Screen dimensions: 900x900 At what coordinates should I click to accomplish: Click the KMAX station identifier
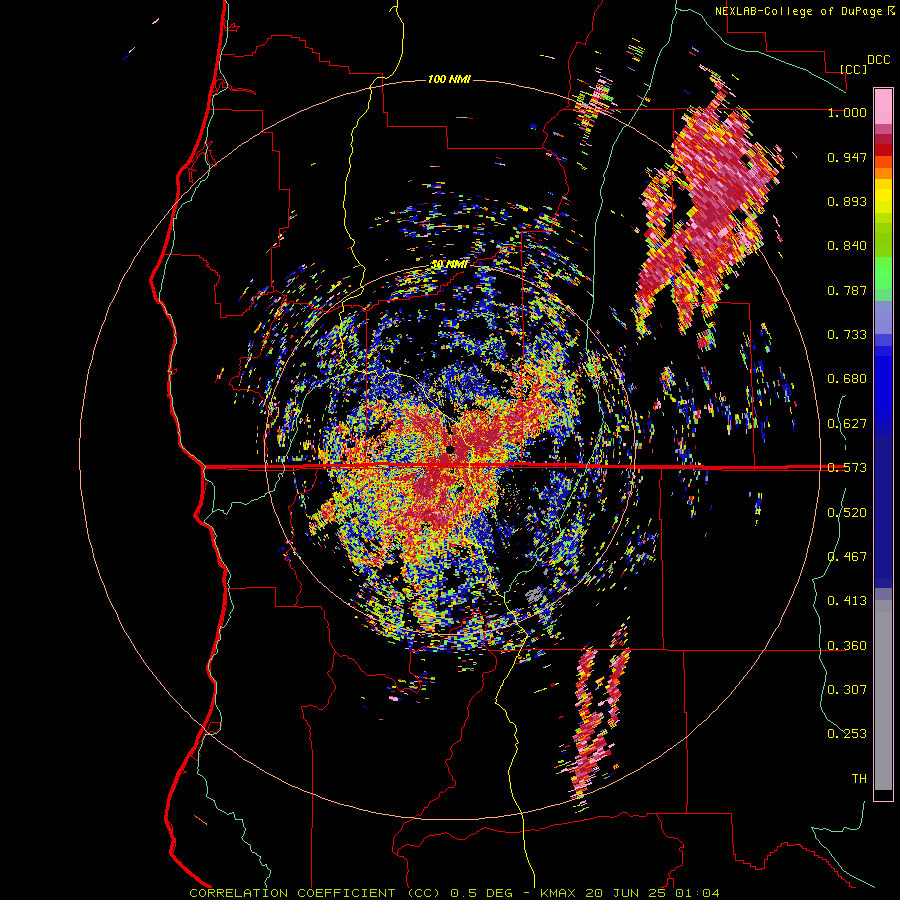point(558,893)
